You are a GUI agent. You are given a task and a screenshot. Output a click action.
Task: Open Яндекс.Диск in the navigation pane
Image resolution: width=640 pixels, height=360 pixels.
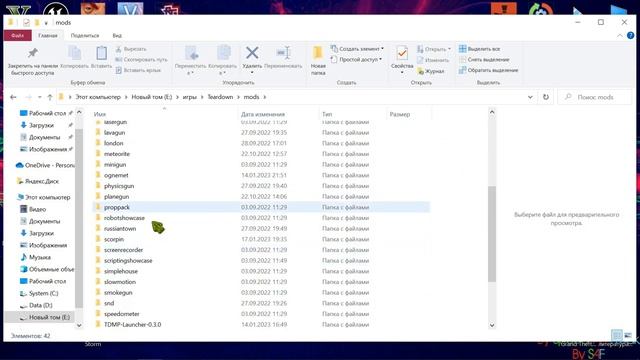point(38,181)
